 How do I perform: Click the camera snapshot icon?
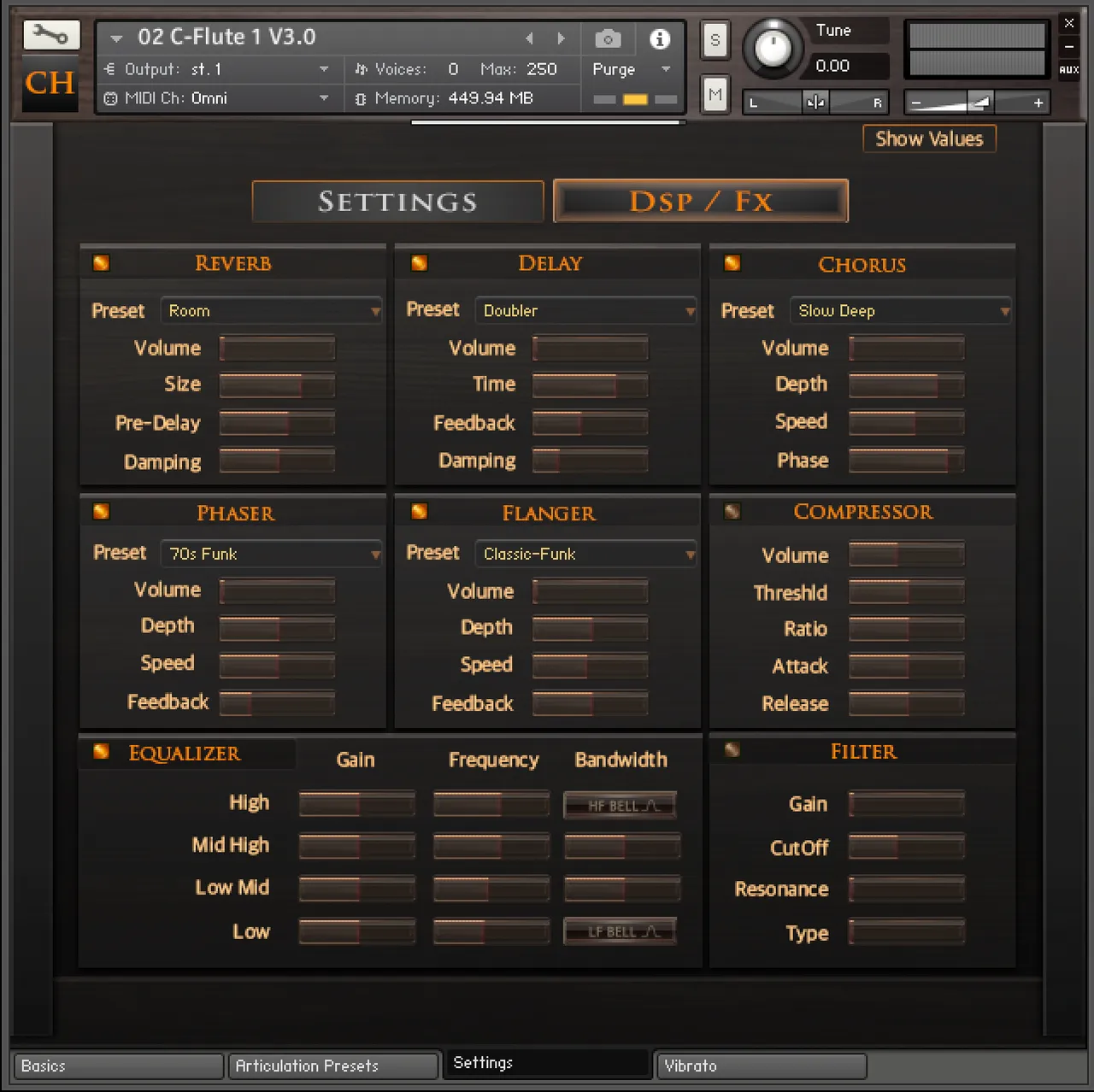[608, 38]
